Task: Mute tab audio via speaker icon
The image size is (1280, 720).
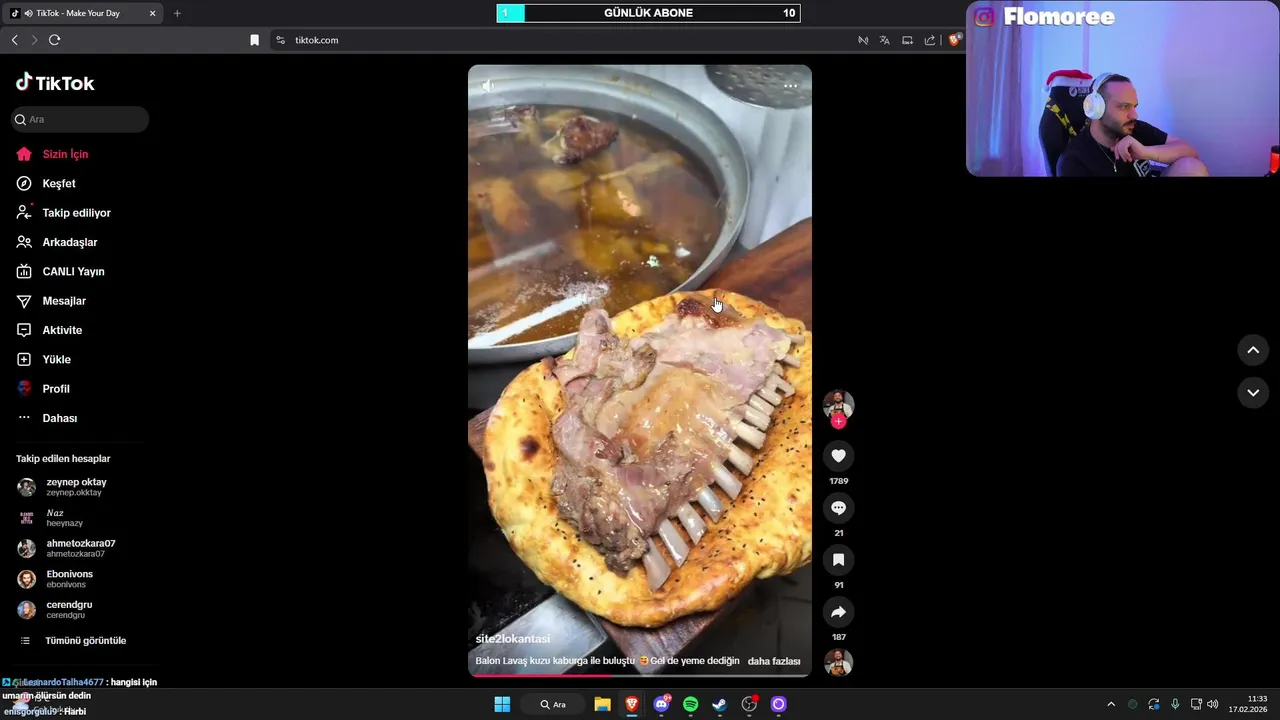Action: pos(28,13)
